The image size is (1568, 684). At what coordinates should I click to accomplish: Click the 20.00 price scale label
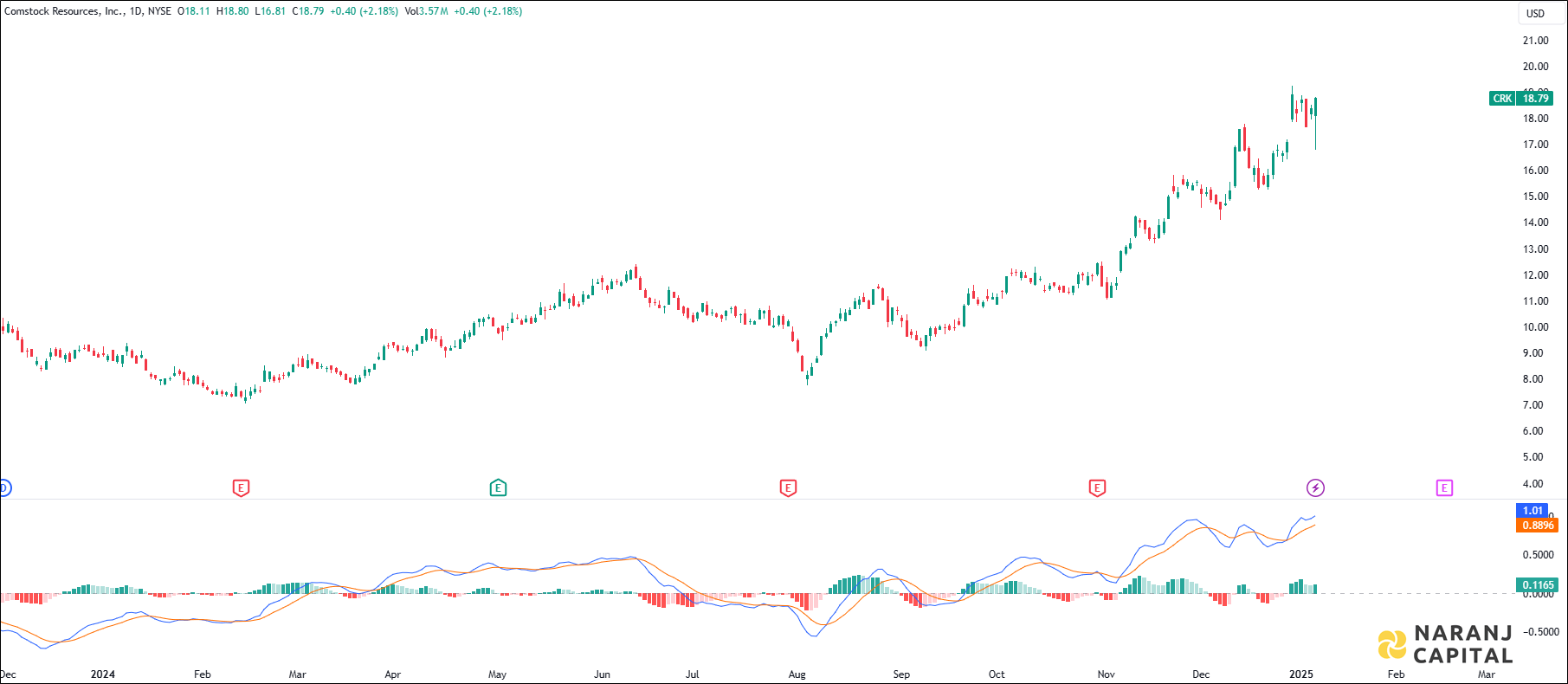pyautogui.click(x=1536, y=67)
